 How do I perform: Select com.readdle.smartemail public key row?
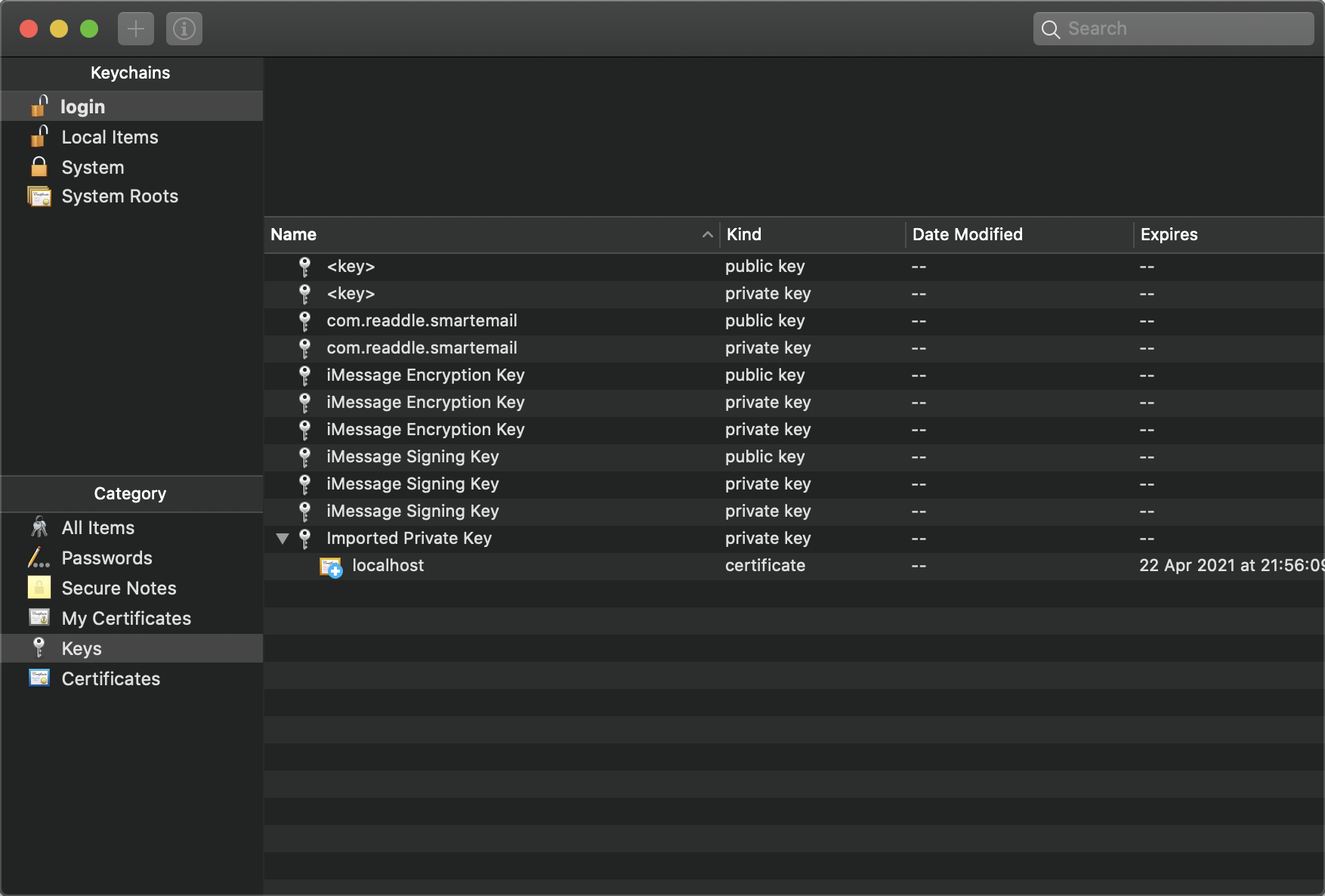tap(795, 321)
